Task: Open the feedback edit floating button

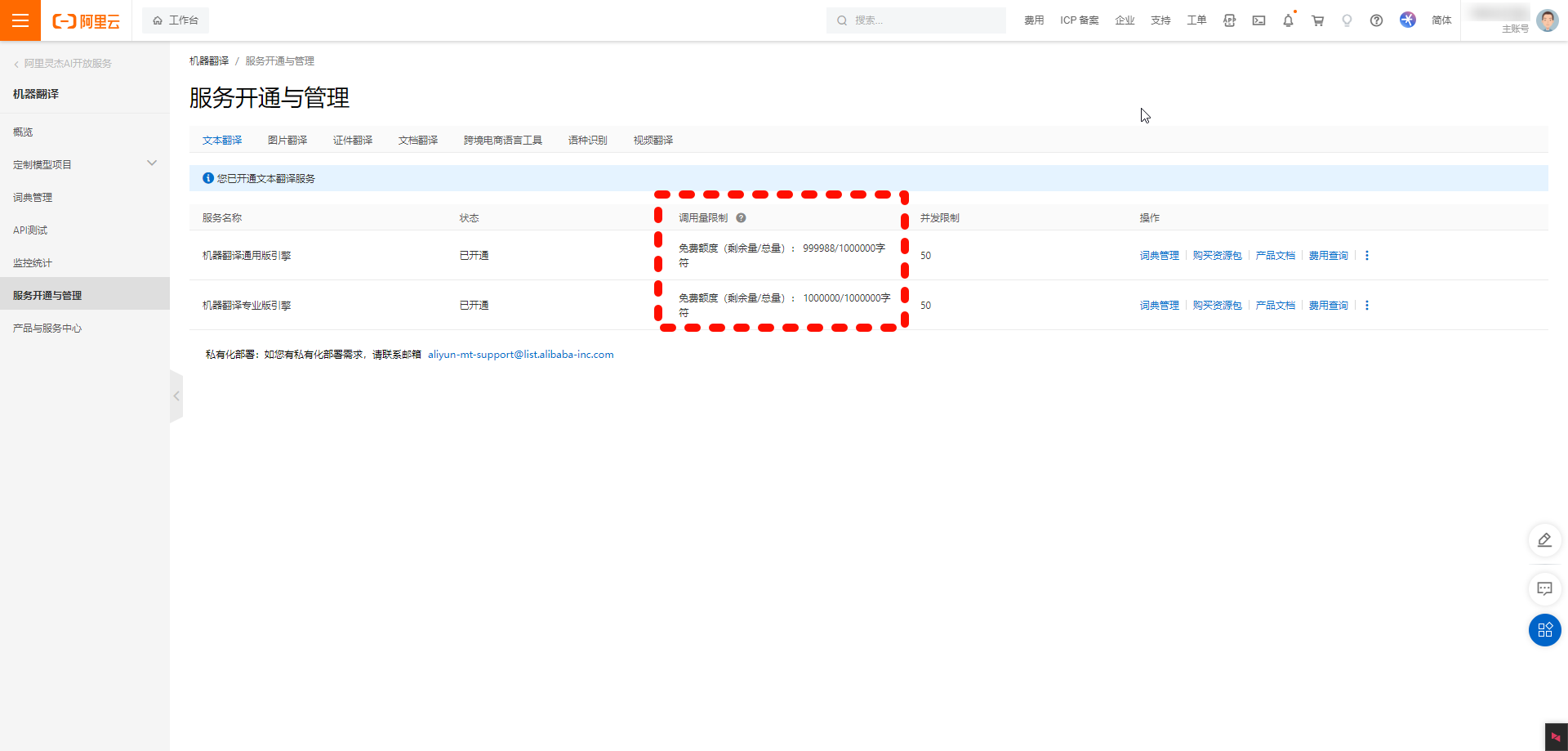Action: [1544, 540]
